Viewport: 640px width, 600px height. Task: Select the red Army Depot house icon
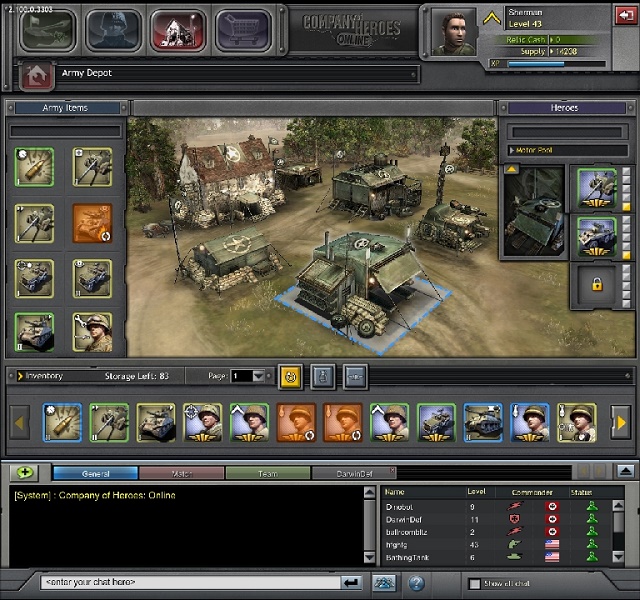[178, 31]
